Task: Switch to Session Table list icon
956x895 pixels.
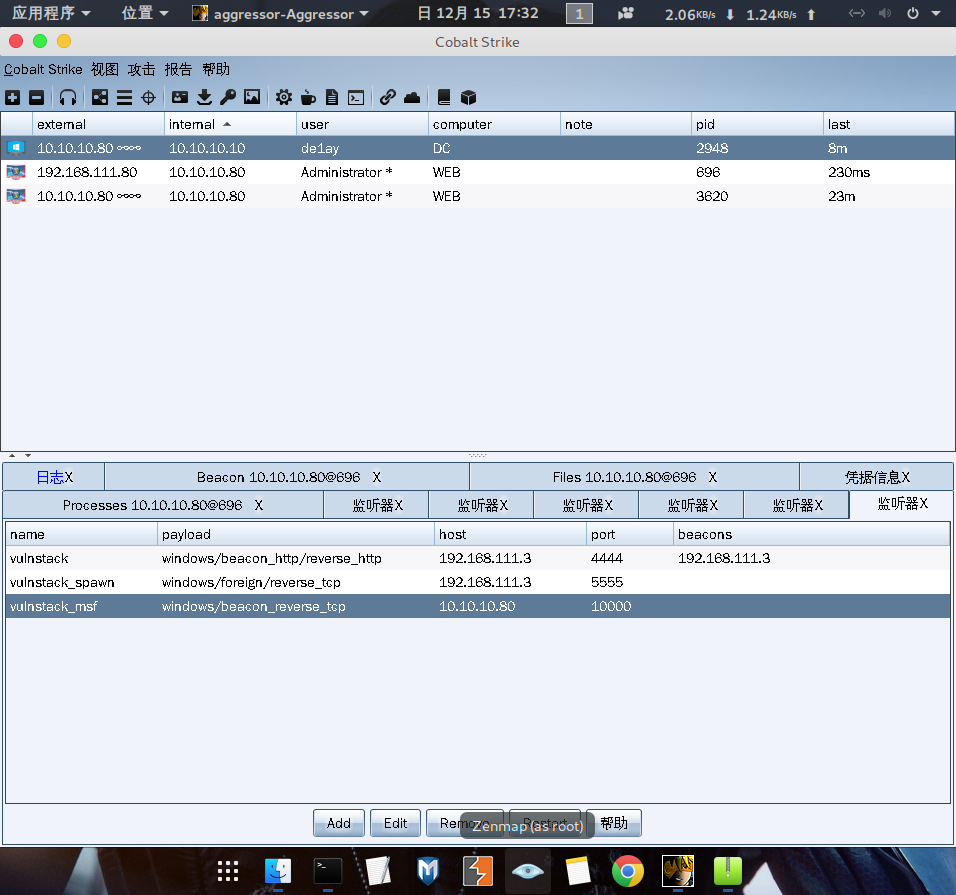Action: click(124, 98)
